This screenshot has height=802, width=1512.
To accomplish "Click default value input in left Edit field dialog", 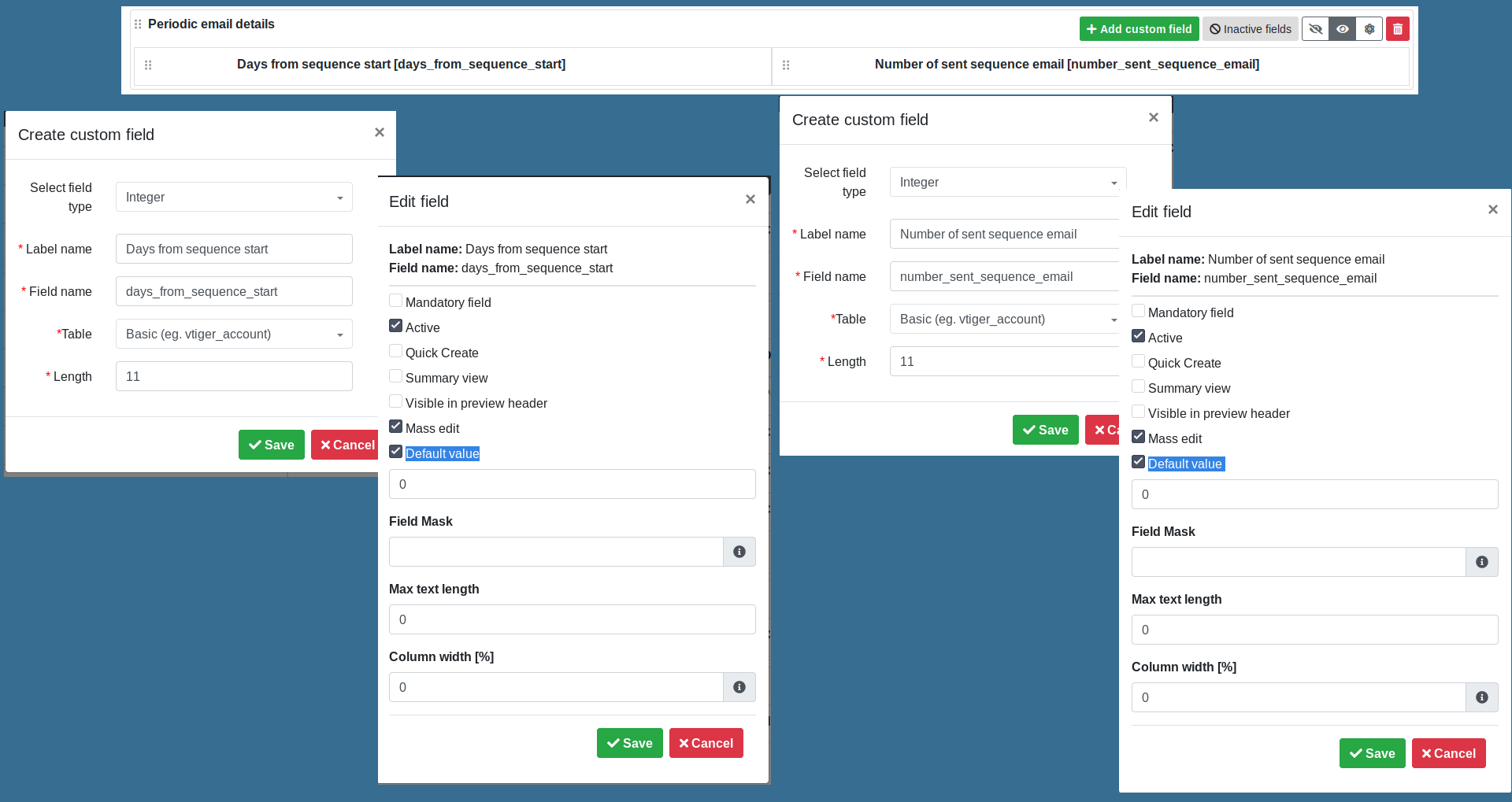I will pyautogui.click(x=573, y=484).
